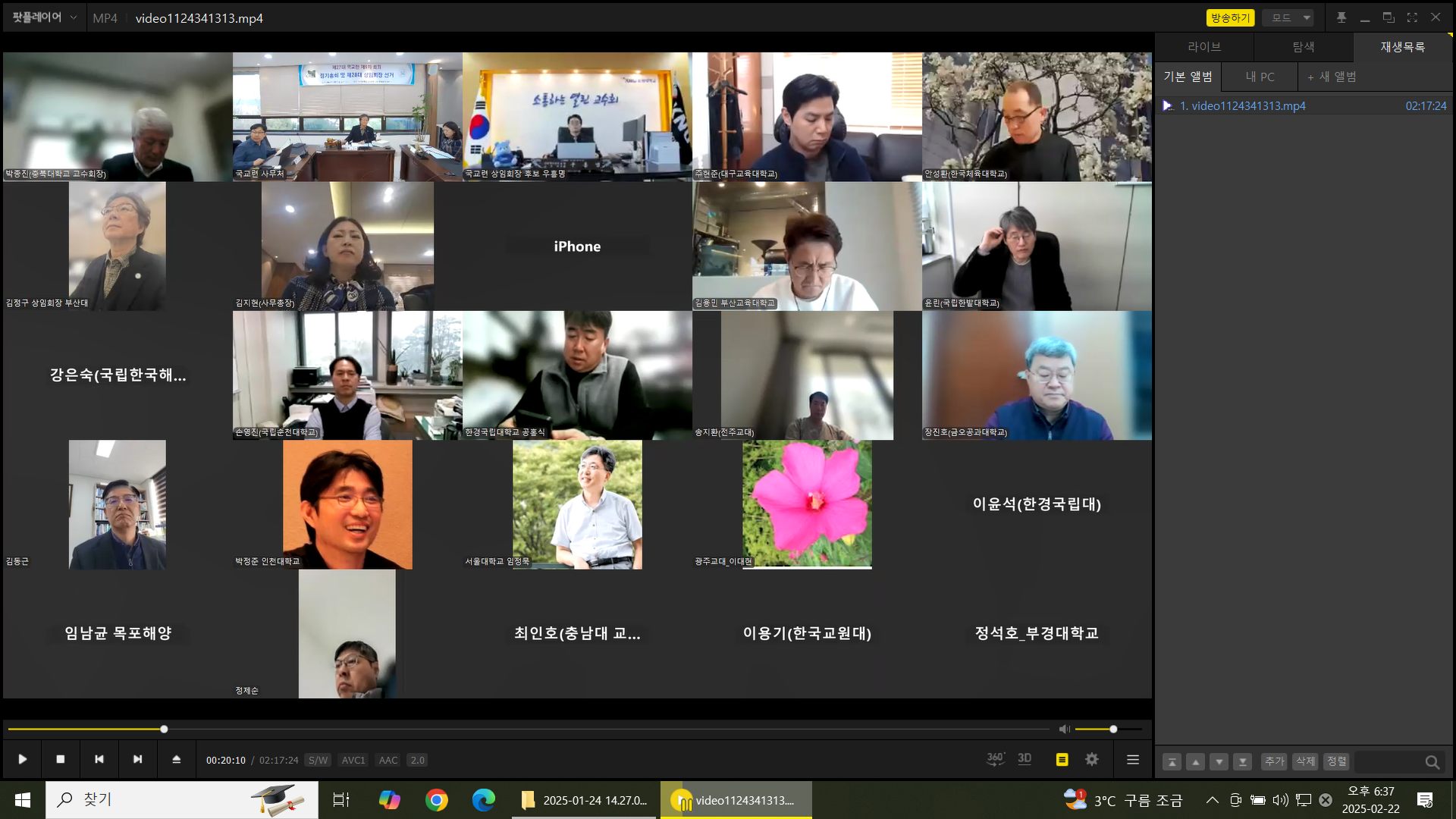Click the playlist search field
The width and height of the screenshot is (1456, 819).
pos(1389,762)
